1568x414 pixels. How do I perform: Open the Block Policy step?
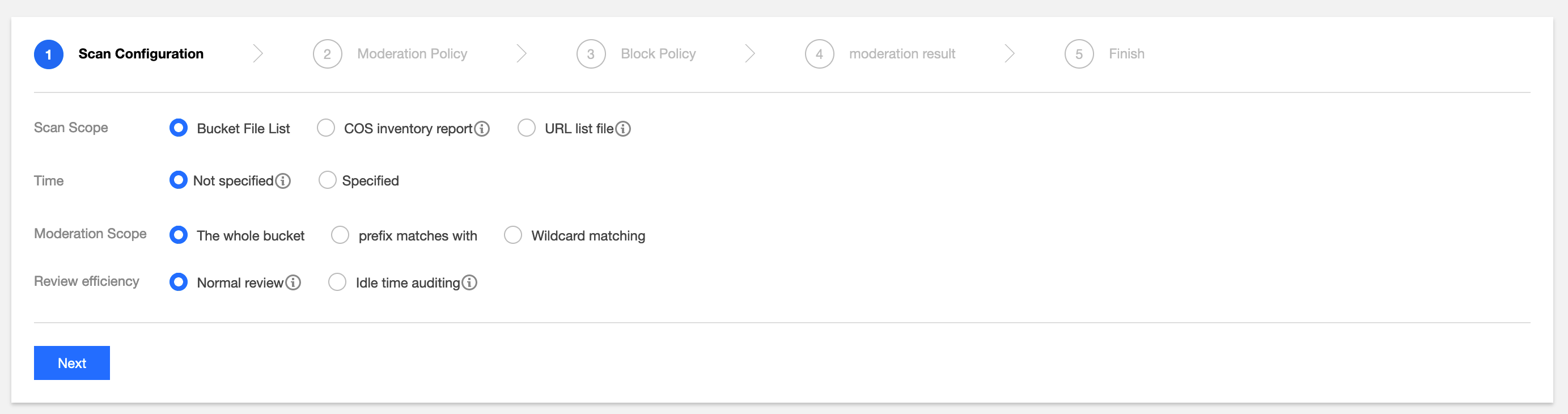click(658, 53)
